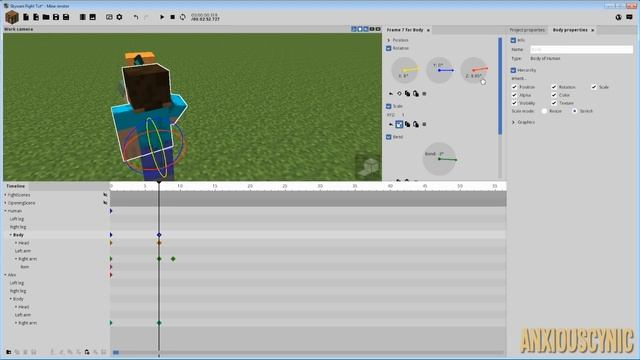
Task: Click X rotation dial with yellow hand
Action: 405,70
